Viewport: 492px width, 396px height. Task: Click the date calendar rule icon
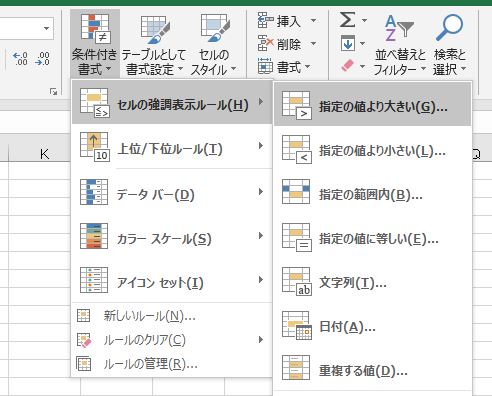[296, 325]
